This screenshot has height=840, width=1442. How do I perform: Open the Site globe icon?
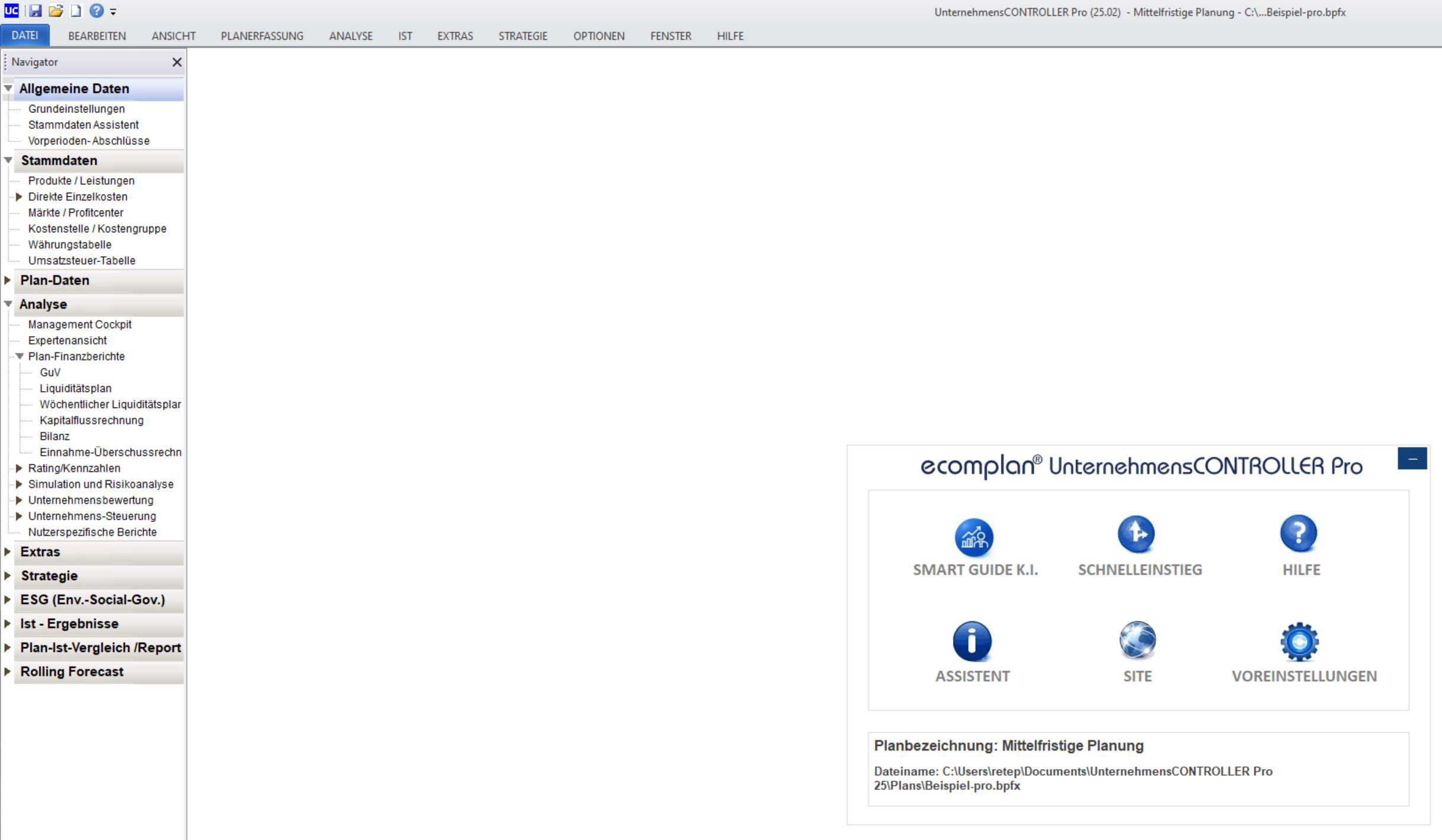pos(1137,641)
